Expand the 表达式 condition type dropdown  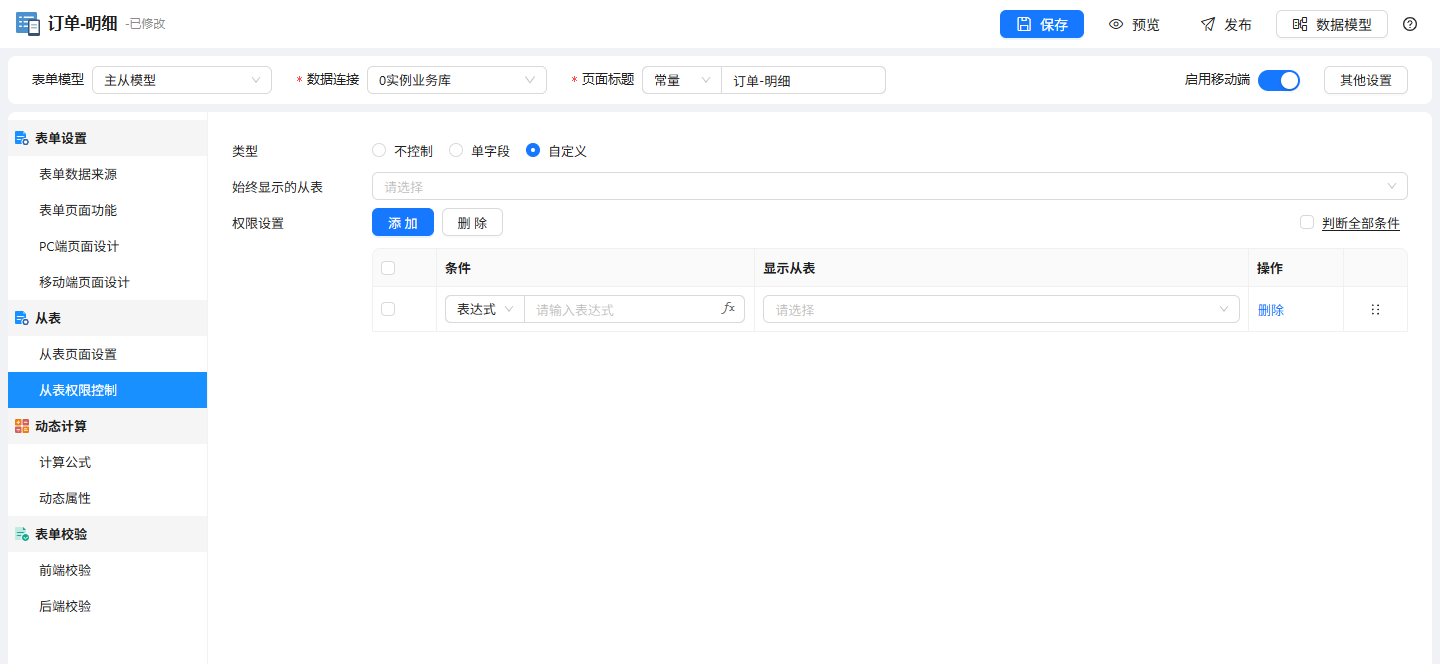point(485,309)
